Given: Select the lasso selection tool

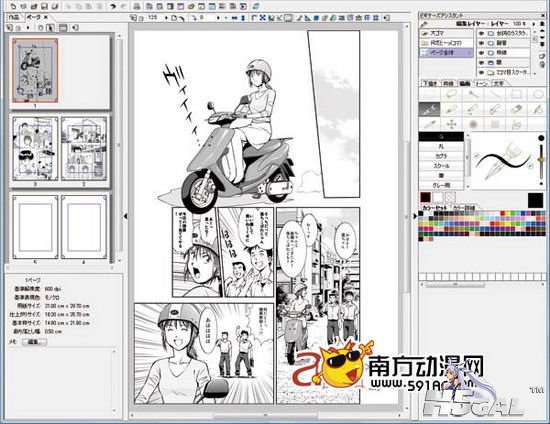Looking at the screenshot, I should coord(451,94).
